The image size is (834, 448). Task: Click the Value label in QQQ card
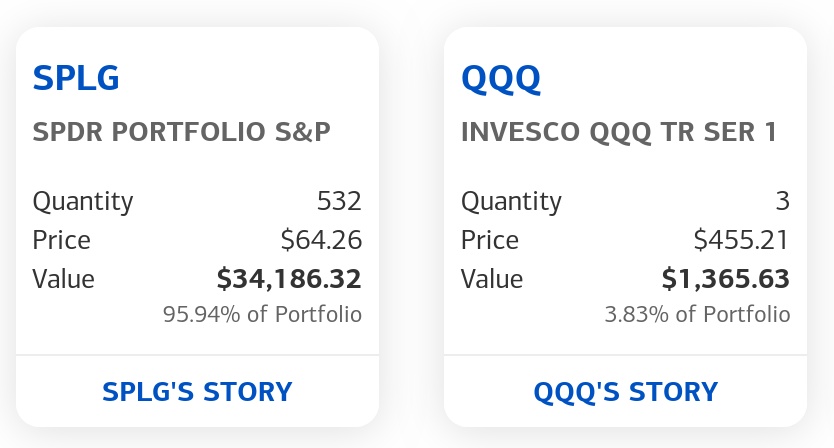point(492,279)
